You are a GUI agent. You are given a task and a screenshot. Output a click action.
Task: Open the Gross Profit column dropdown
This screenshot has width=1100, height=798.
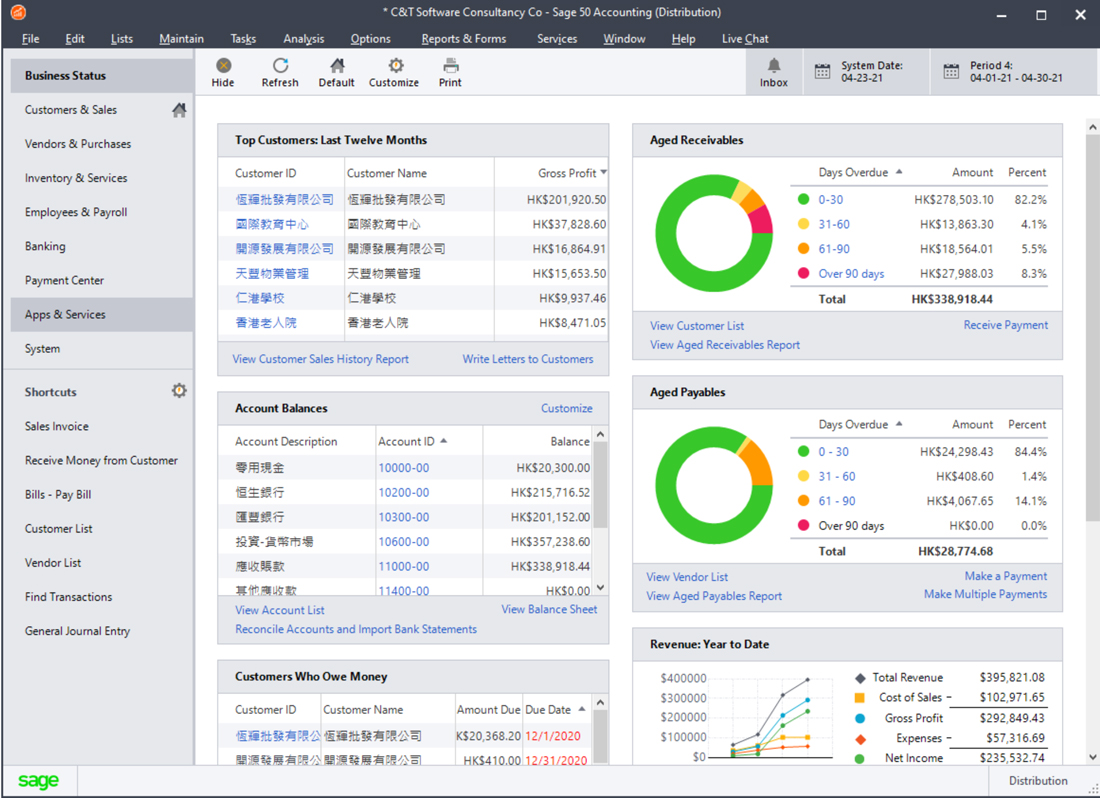[x=603, y=172]
